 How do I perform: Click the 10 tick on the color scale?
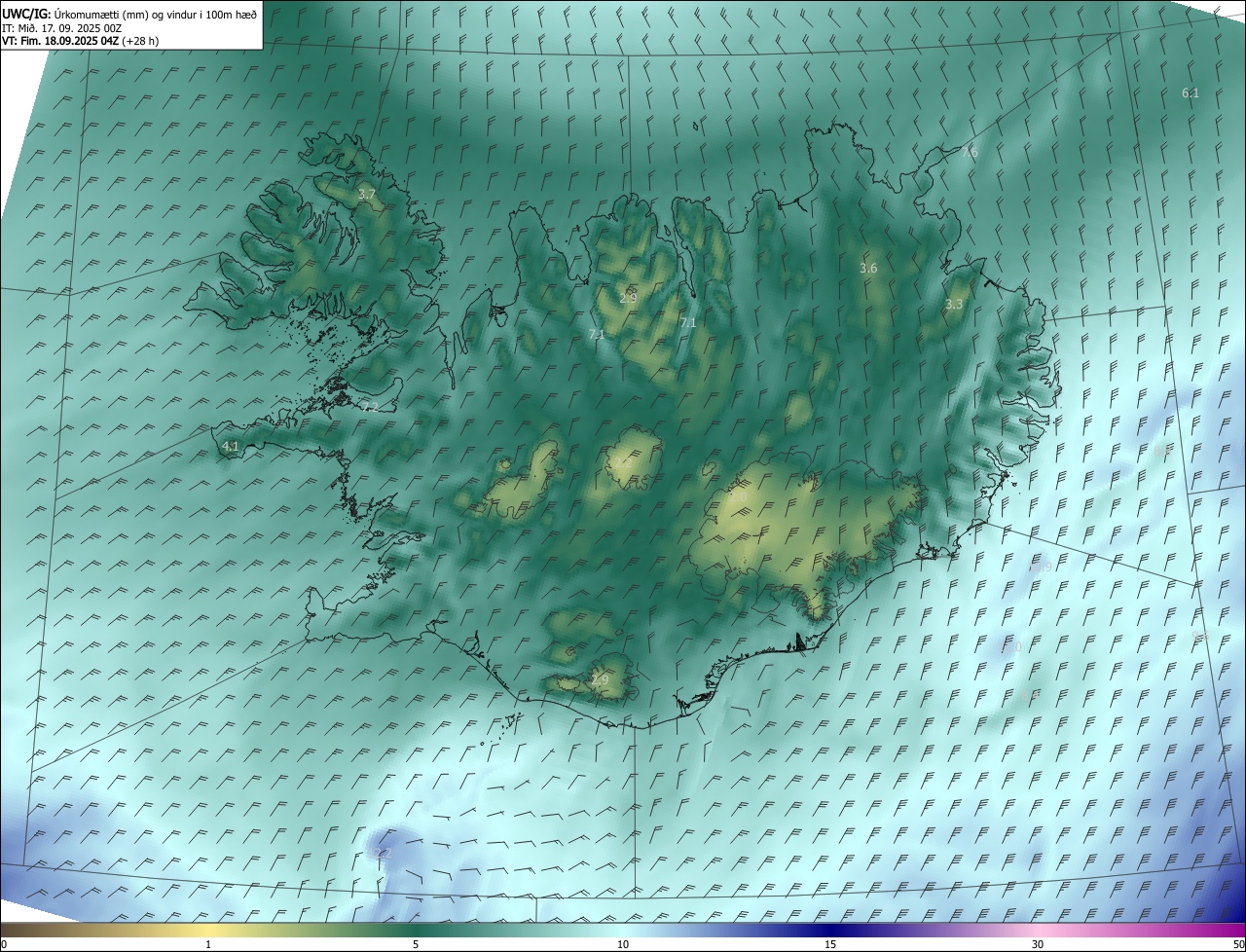click(623, 944)
